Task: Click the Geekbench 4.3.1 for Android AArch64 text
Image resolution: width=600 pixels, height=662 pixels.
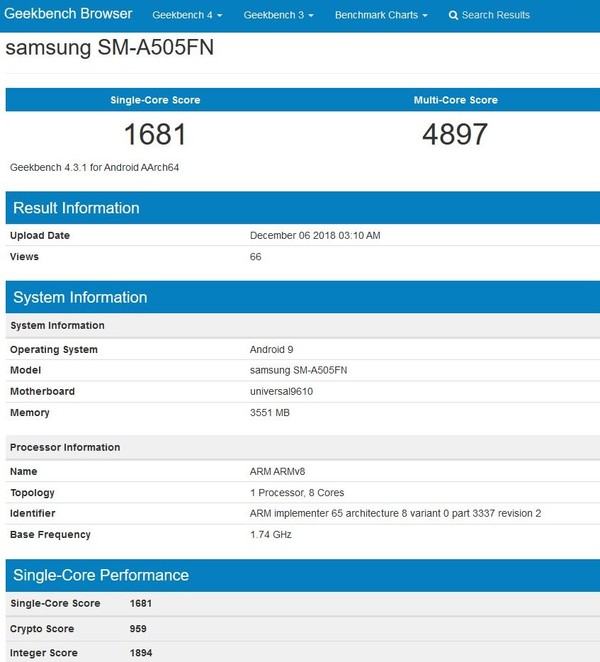Action: (x=94, y=168)
